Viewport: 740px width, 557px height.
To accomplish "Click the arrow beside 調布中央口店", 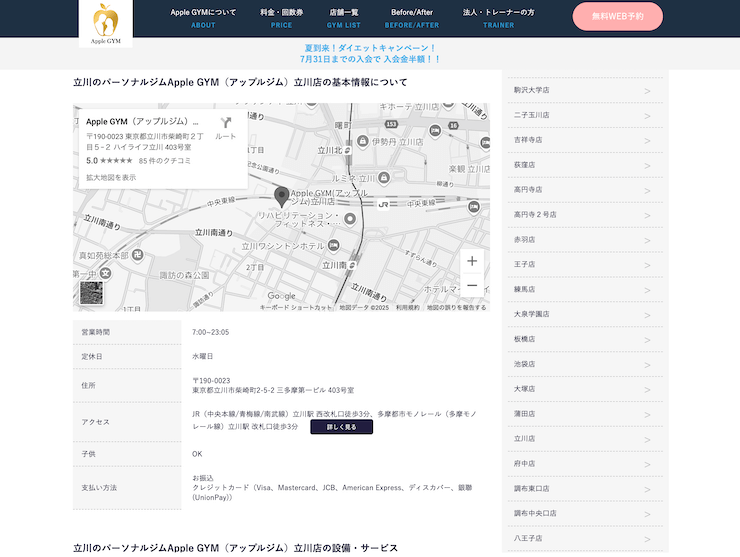I will click(648, 515).
